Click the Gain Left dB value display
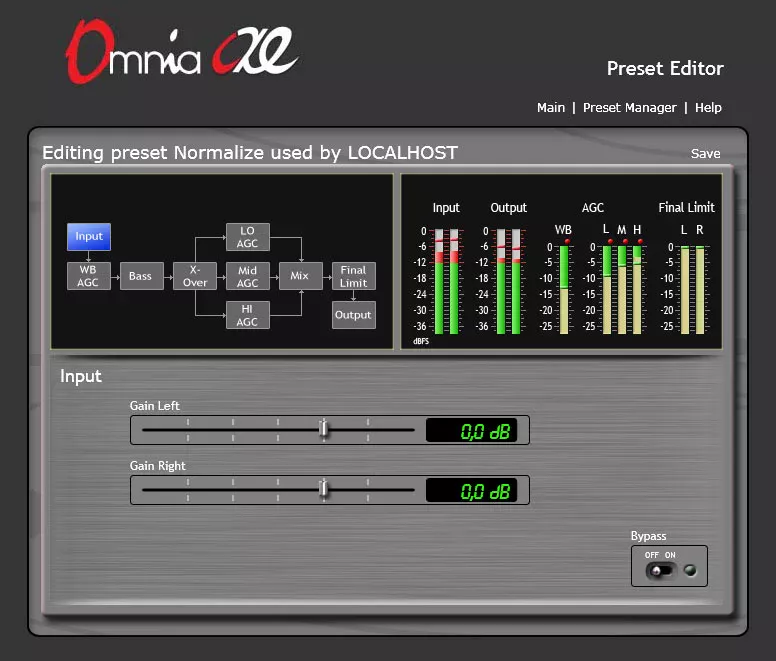Screen dimensions: 776x661 (x=472, y=431)
